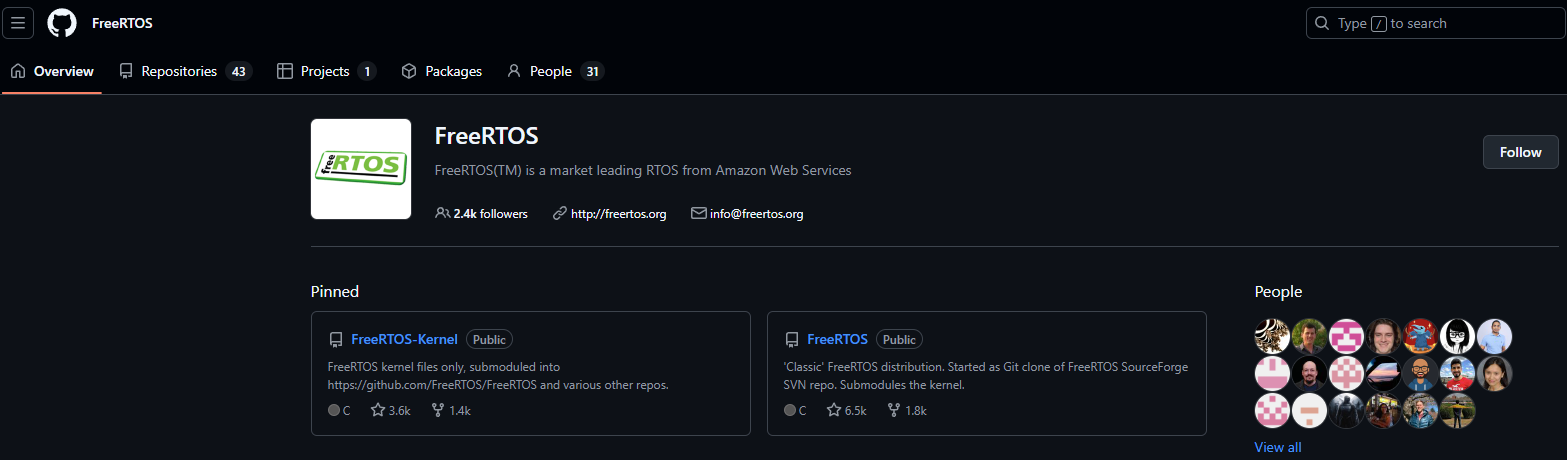Open the global navigation hamburger menu
The width and height of the screenshot is (1567, 460).
18,23
